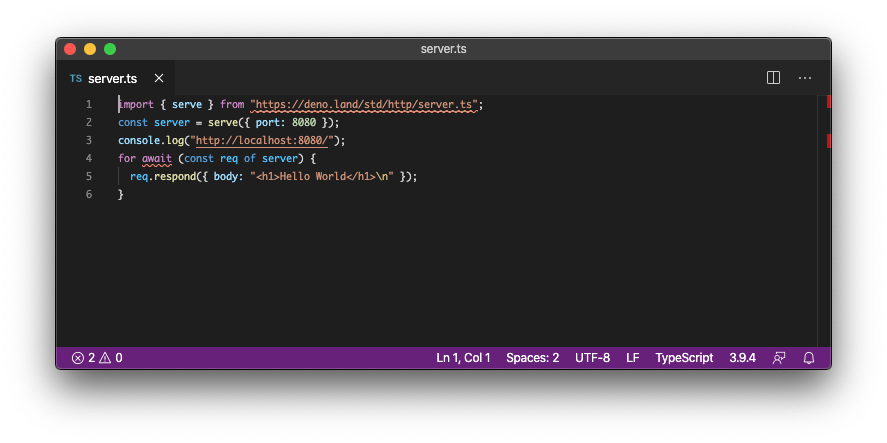Click line number 4 in gutter

pyautogui.click(x=89, y=158)
